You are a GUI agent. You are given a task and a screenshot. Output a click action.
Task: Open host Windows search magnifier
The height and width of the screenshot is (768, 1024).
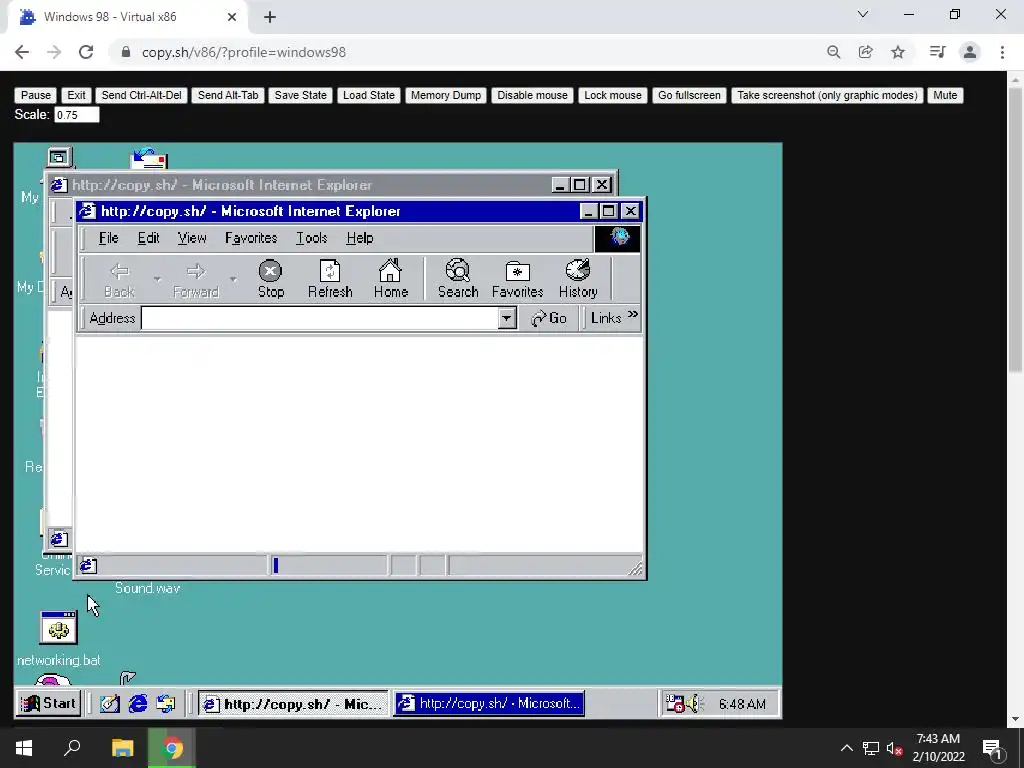coord(72,748)
